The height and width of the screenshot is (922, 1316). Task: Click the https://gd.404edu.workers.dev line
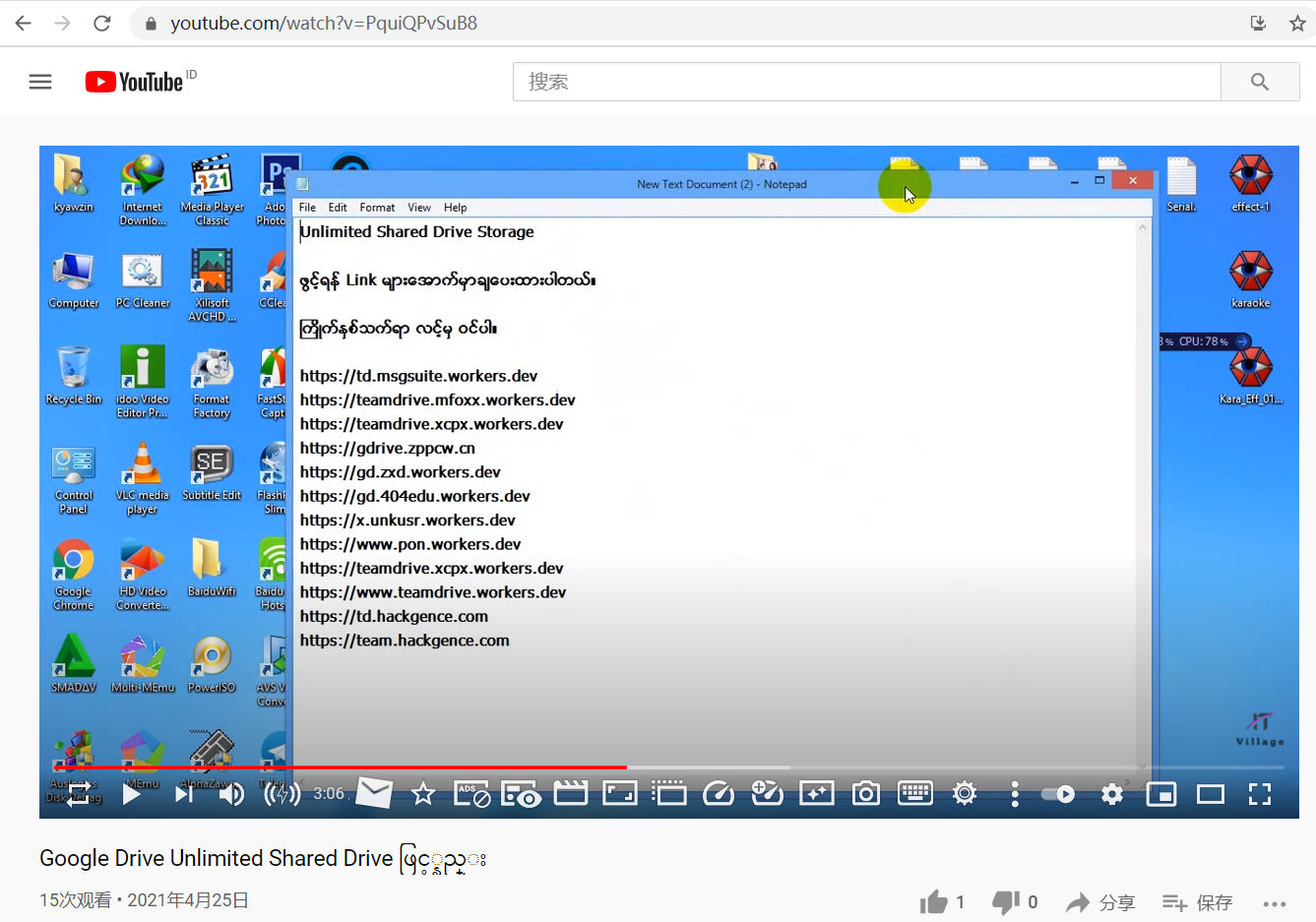pos(414,496)
